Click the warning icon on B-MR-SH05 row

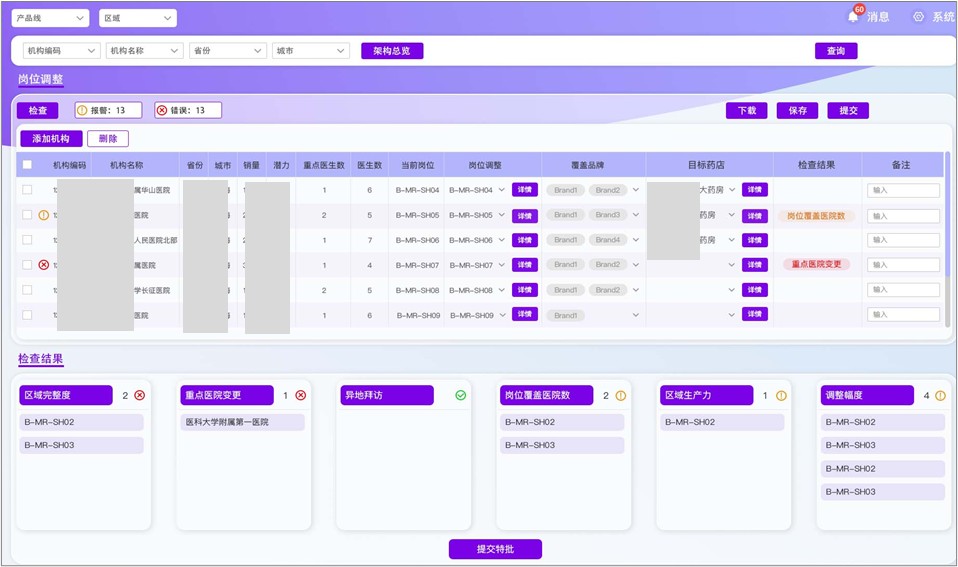tap(43, 215)
